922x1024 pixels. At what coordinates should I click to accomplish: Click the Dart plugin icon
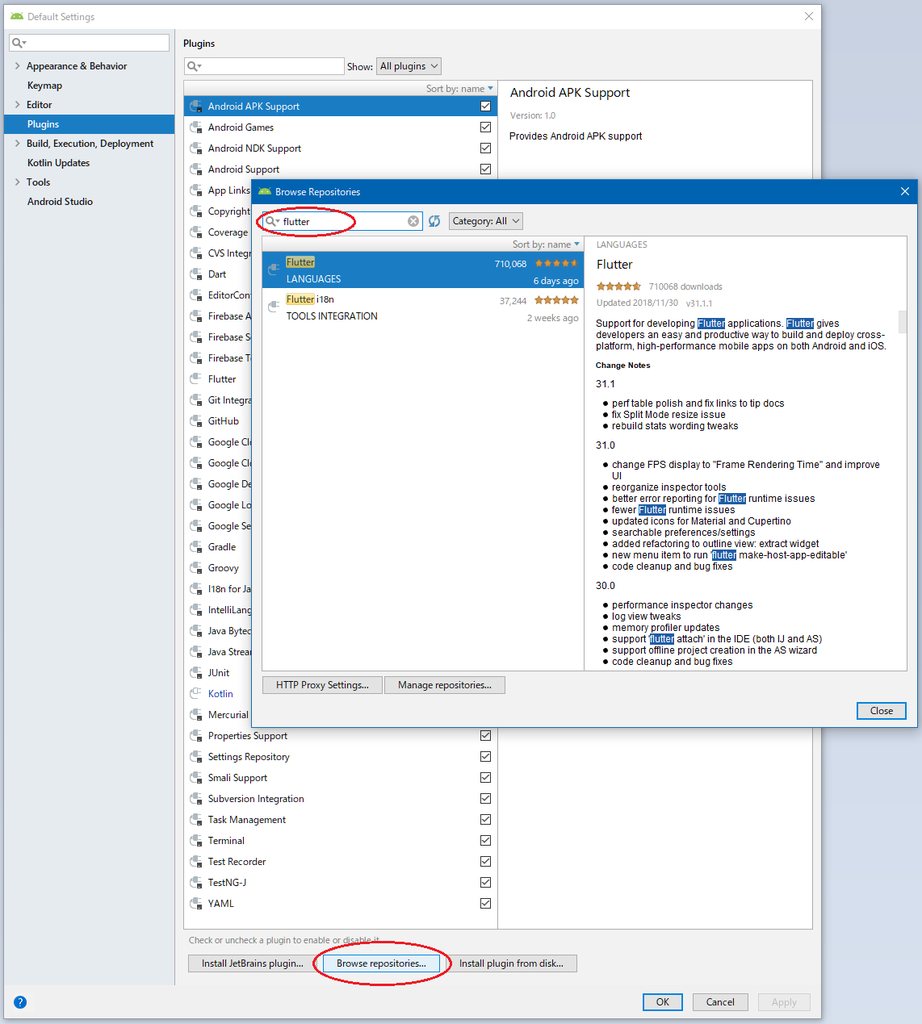click(196, 274)
